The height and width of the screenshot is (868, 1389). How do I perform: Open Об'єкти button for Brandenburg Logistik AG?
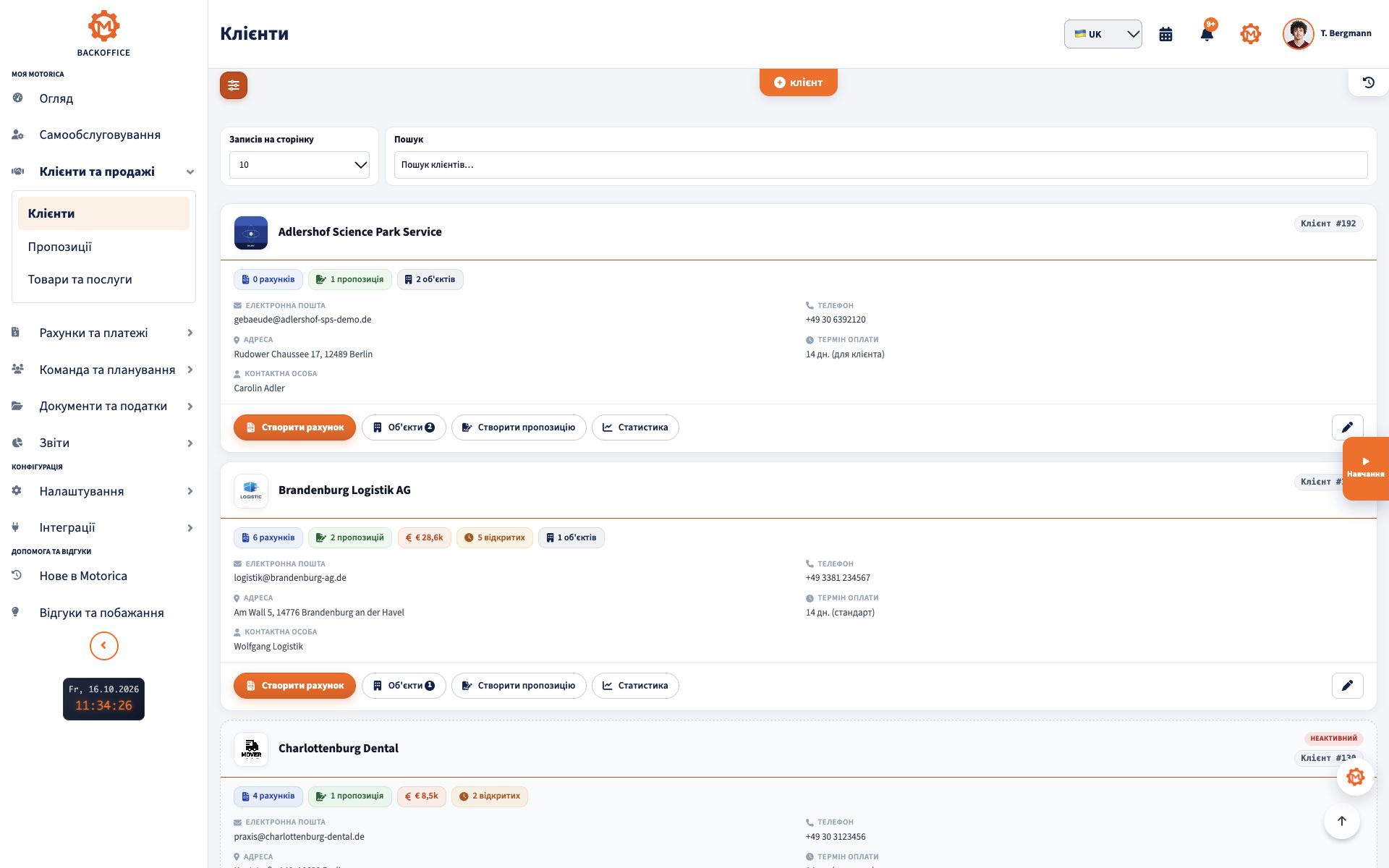pos(404,686)
